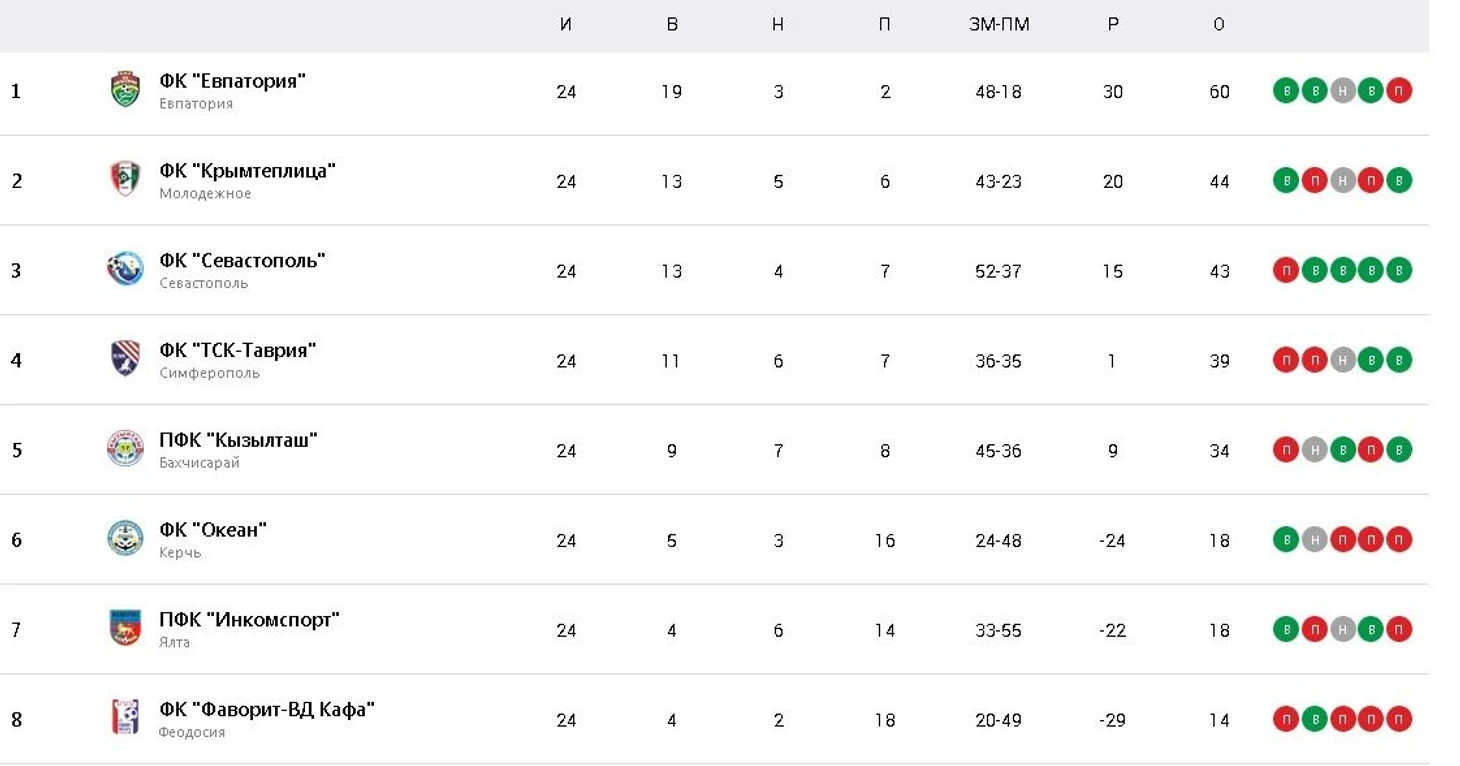This screenshot has width=1460, height=766.
Task: Click the FC Evpatoria club crest
Action: click(125, 90)
